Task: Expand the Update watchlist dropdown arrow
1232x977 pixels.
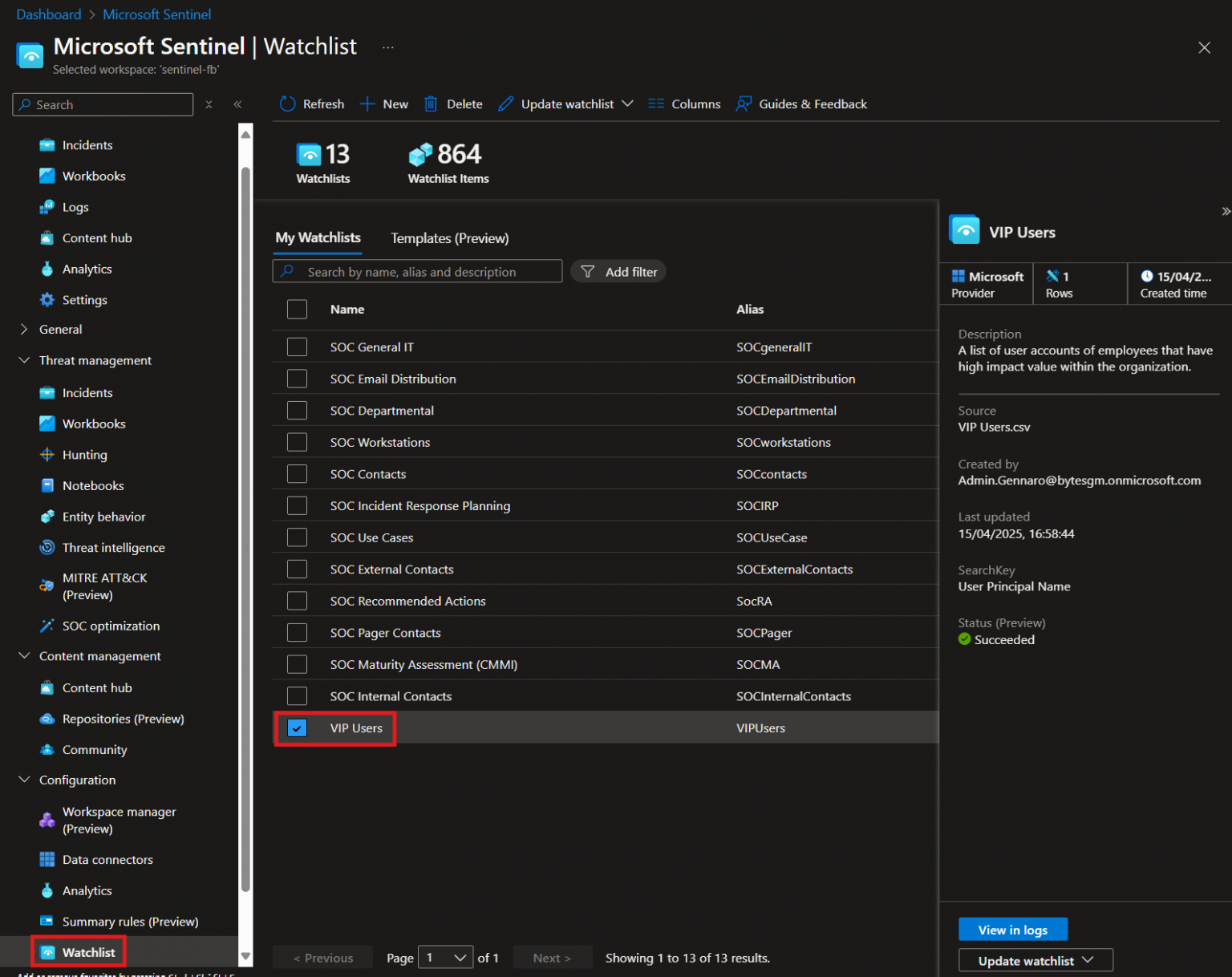Action: tap(629, 103)
